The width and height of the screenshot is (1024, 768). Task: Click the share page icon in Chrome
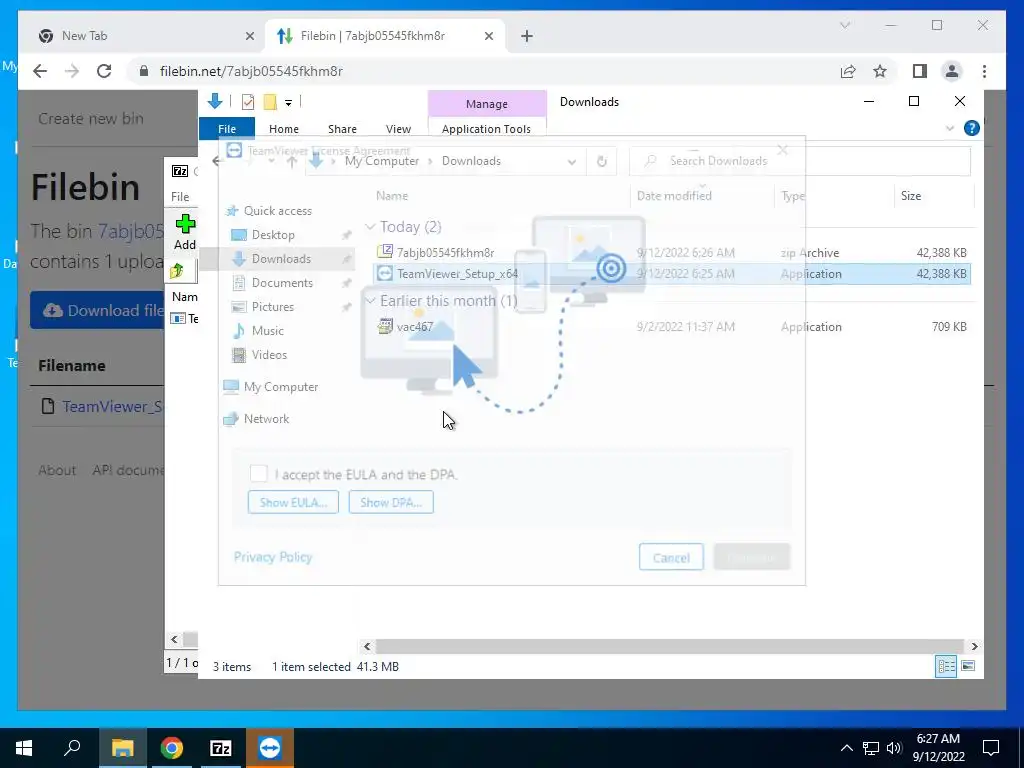[848, 71]
